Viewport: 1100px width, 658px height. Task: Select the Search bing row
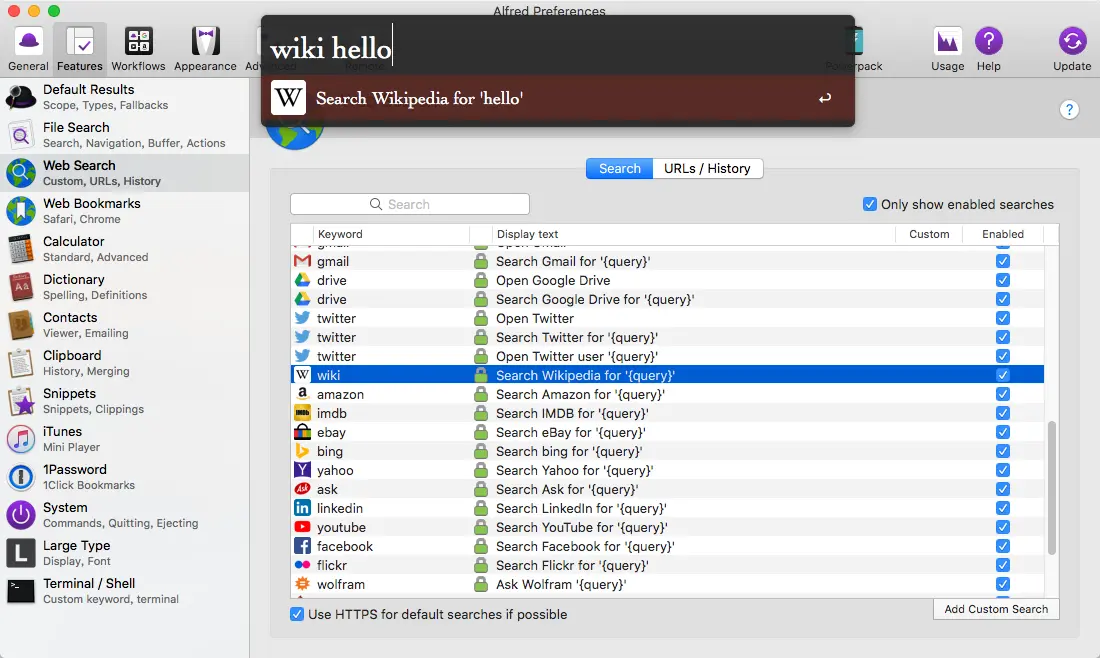pyautogui.click(x=667, y=451)
